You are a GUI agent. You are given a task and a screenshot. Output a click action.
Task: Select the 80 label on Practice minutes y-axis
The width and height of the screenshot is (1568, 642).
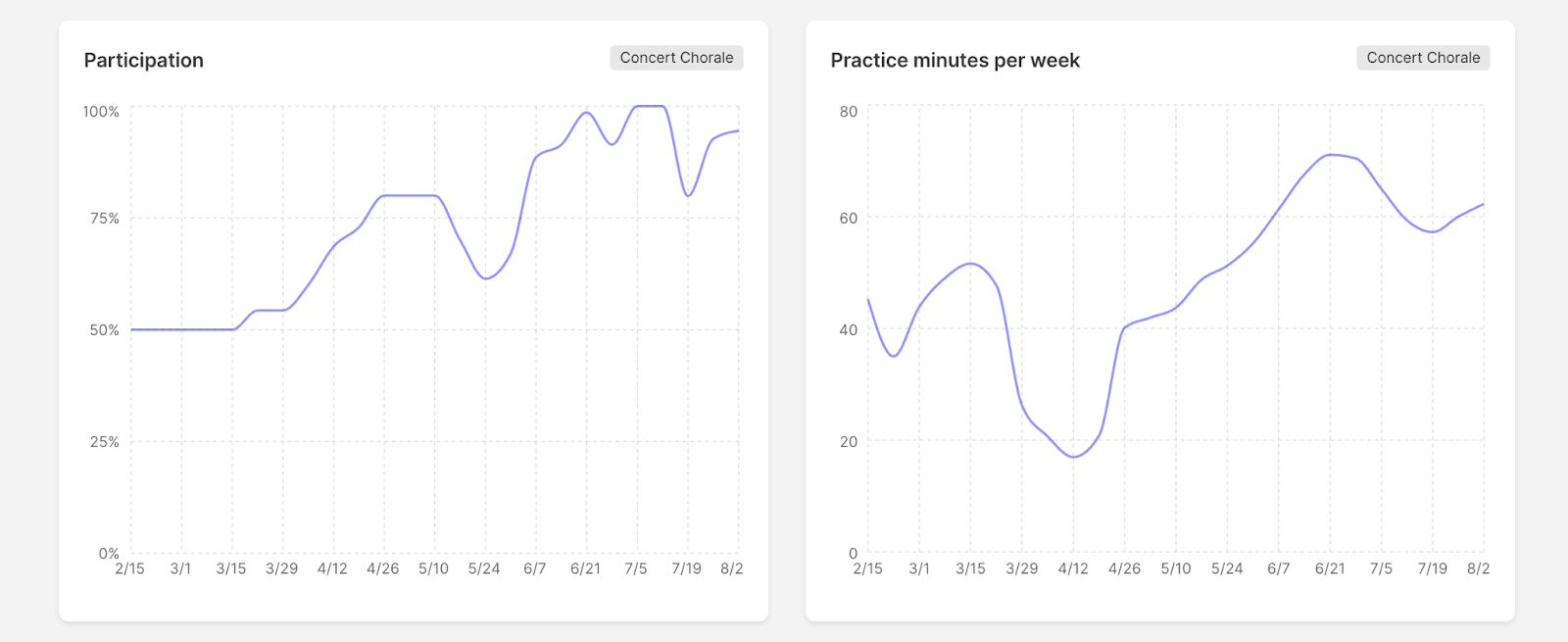pos(848,112)
